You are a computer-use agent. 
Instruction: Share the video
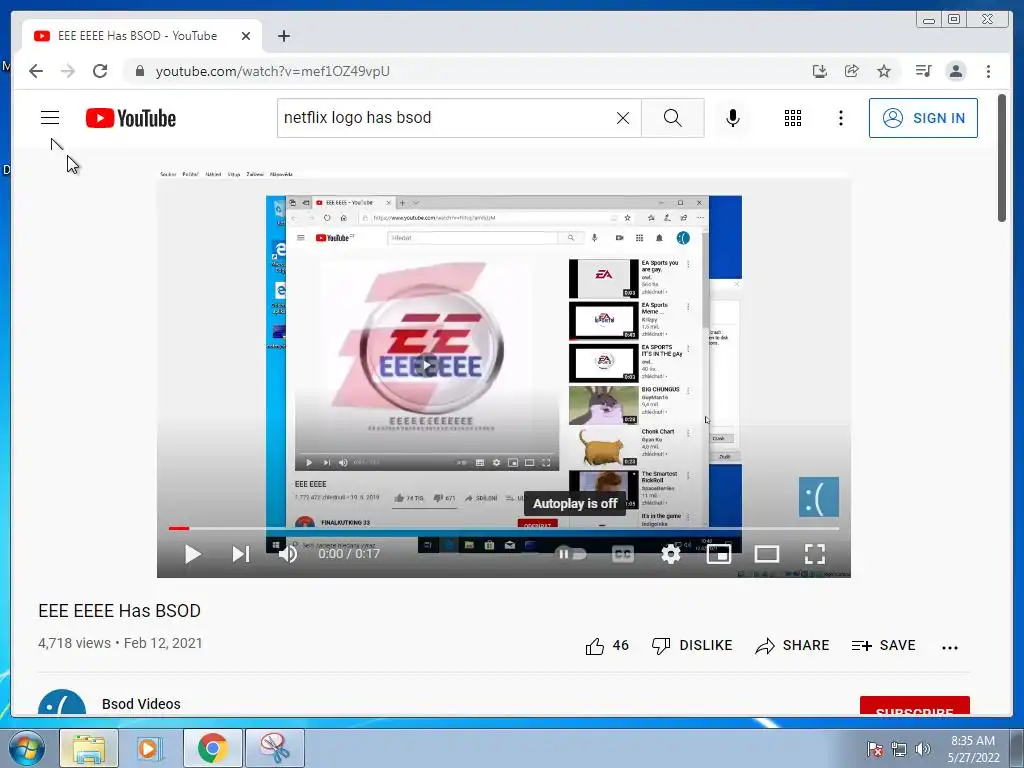pos(792,645)
